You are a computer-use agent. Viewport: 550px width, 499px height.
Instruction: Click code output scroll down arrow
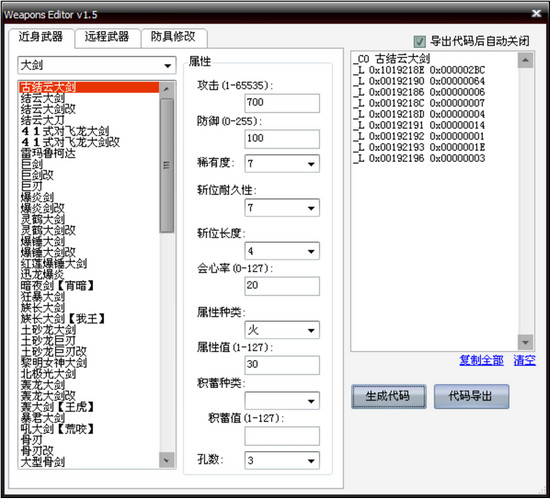[x=525, y=342]
